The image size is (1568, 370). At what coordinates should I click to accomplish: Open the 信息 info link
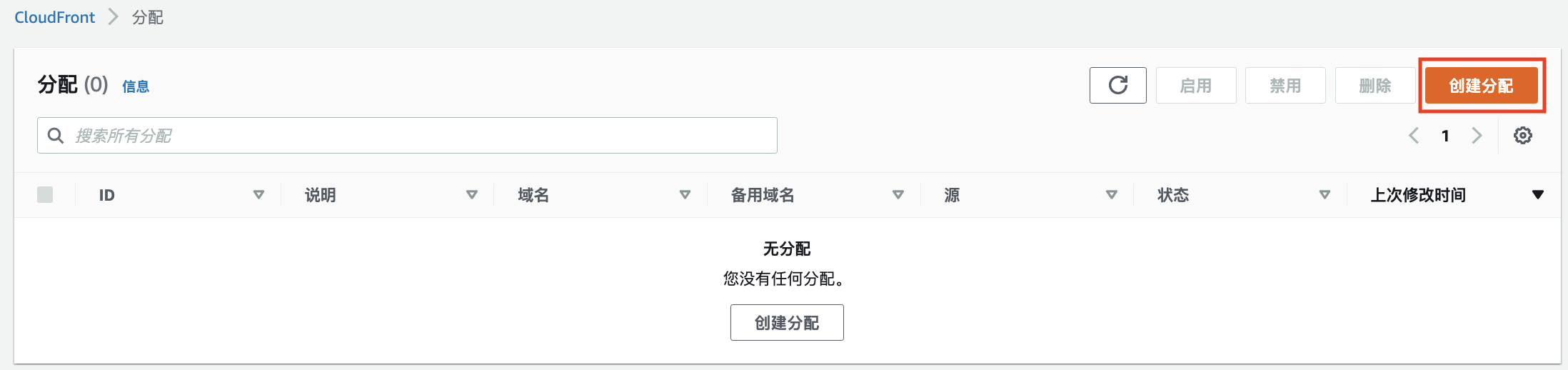136,86
